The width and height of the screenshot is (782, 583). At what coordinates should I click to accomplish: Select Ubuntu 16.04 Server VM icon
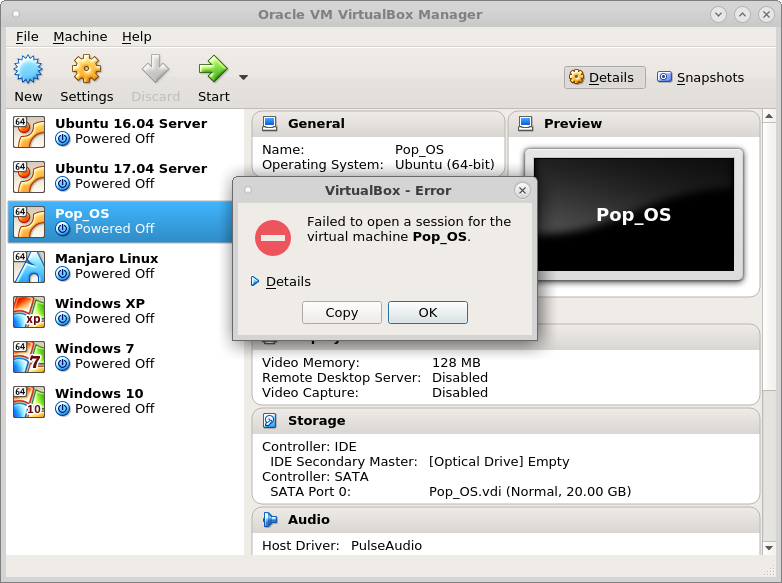pyautogui.click(x=29, y=132)
